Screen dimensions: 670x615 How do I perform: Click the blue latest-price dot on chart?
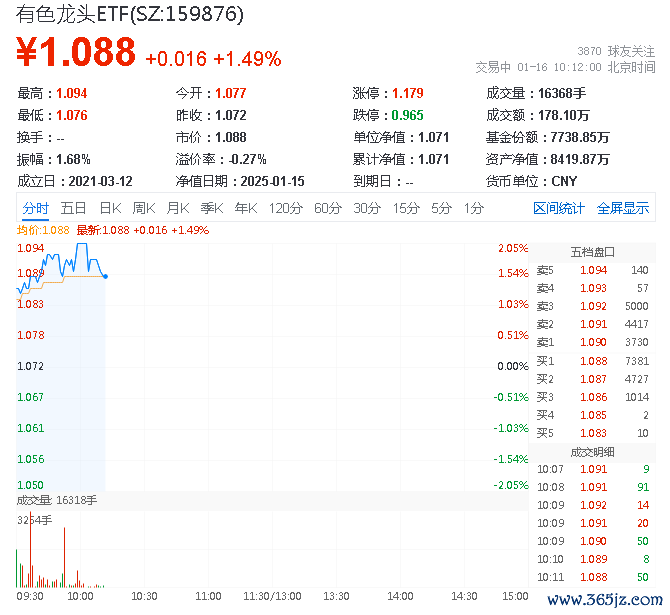pos(106,277)
